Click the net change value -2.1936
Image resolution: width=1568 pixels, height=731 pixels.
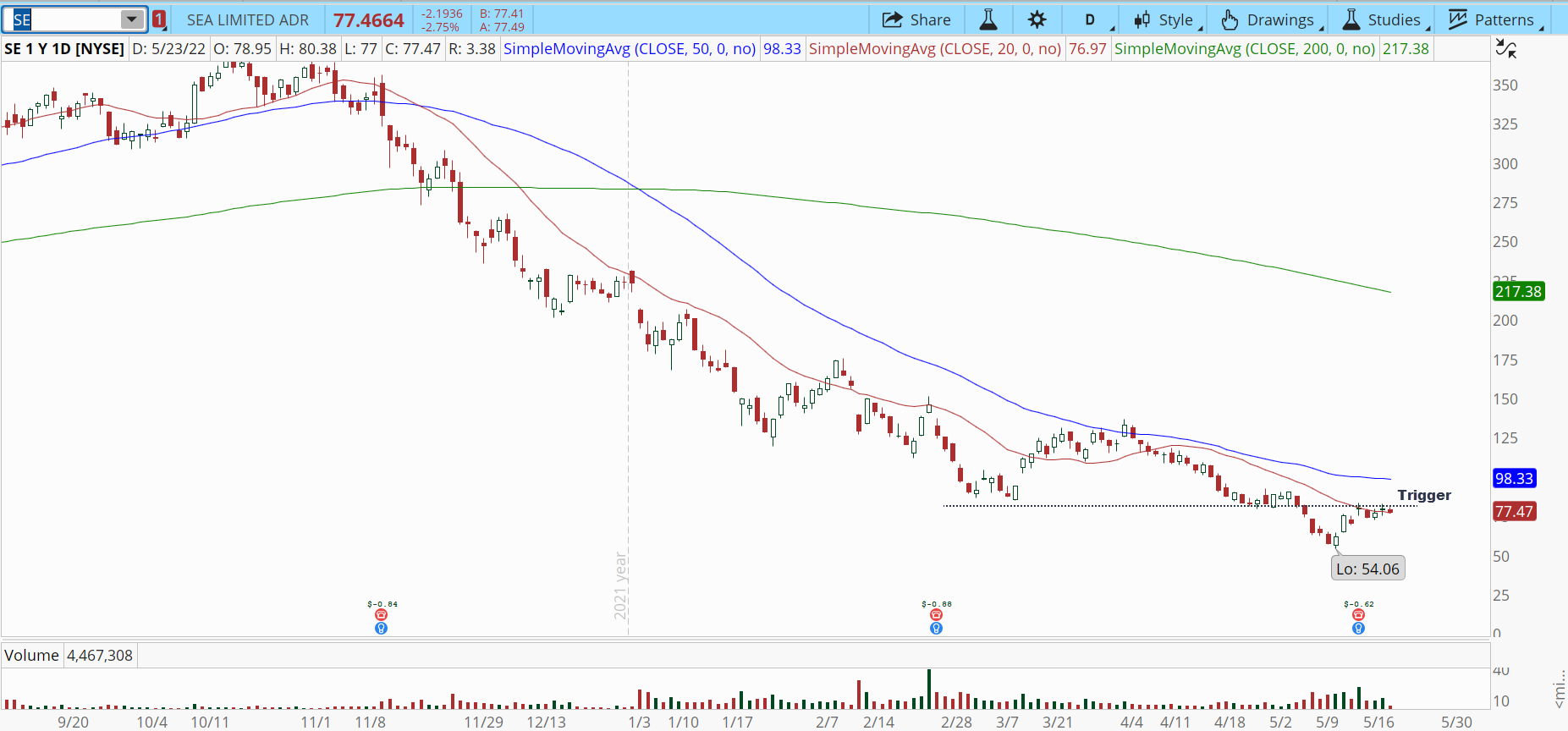(442, 14)
